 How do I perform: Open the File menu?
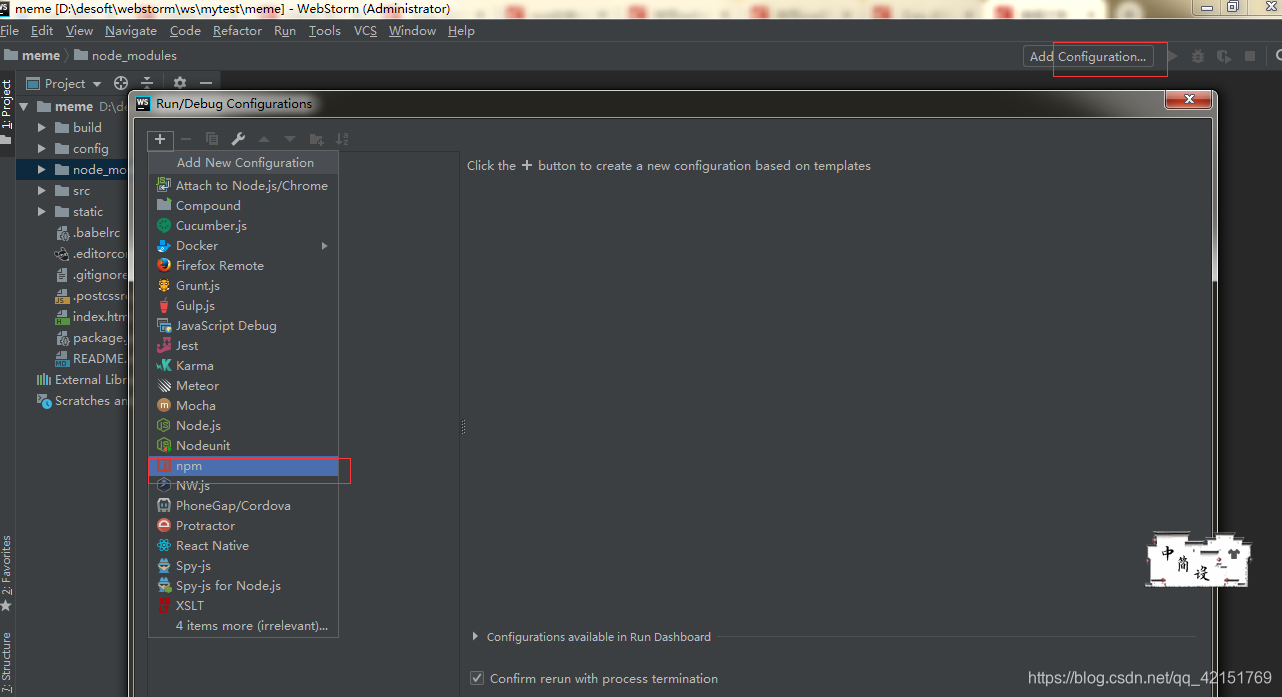tap(10, 31)
